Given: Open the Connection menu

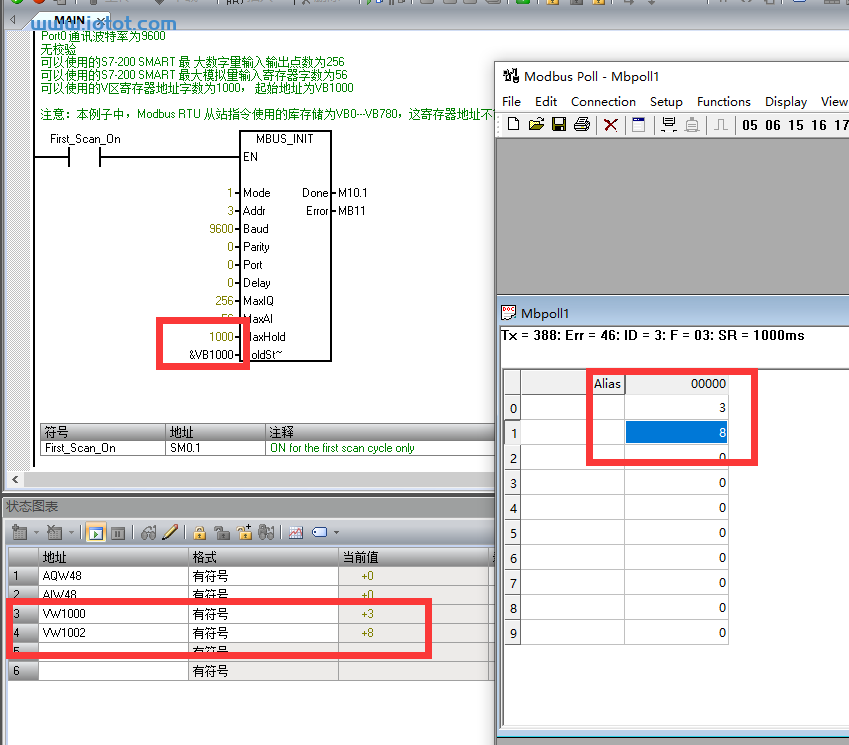Looking at the screenshot, I should 603,102.
